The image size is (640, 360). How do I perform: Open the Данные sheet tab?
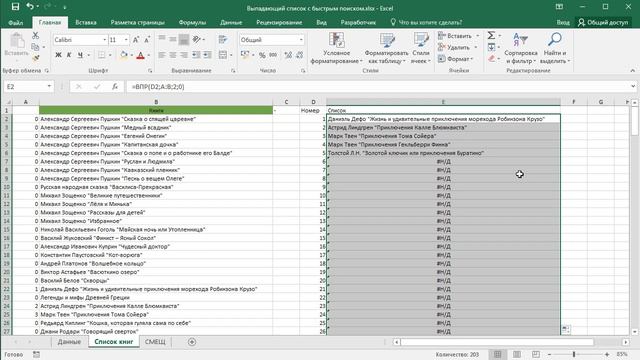(69, 342)
